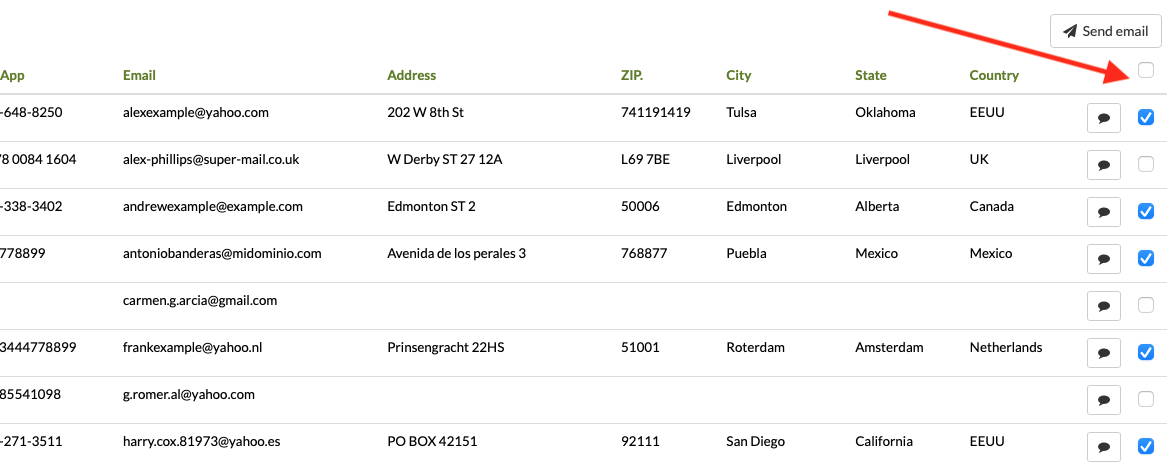
Task: Select checkbox for carmen.g.arcia@gmail.com row
Action: click(1146, 305)
